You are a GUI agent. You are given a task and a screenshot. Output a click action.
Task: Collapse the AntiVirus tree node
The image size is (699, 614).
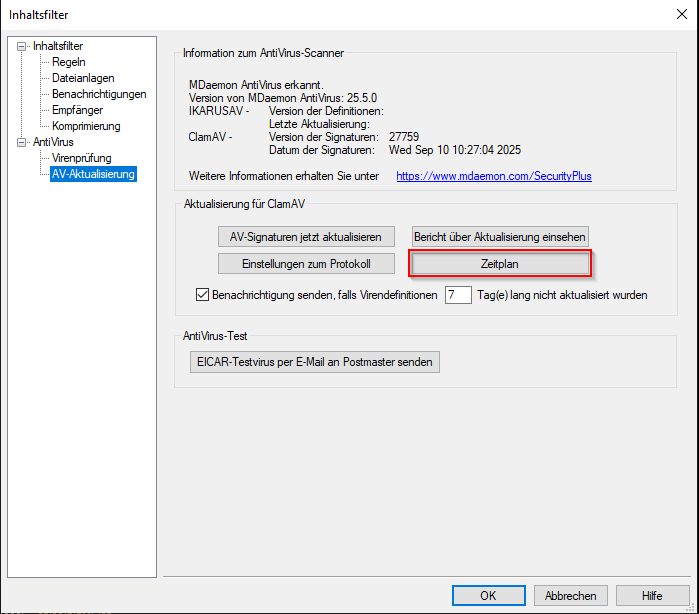click(21, 142)
